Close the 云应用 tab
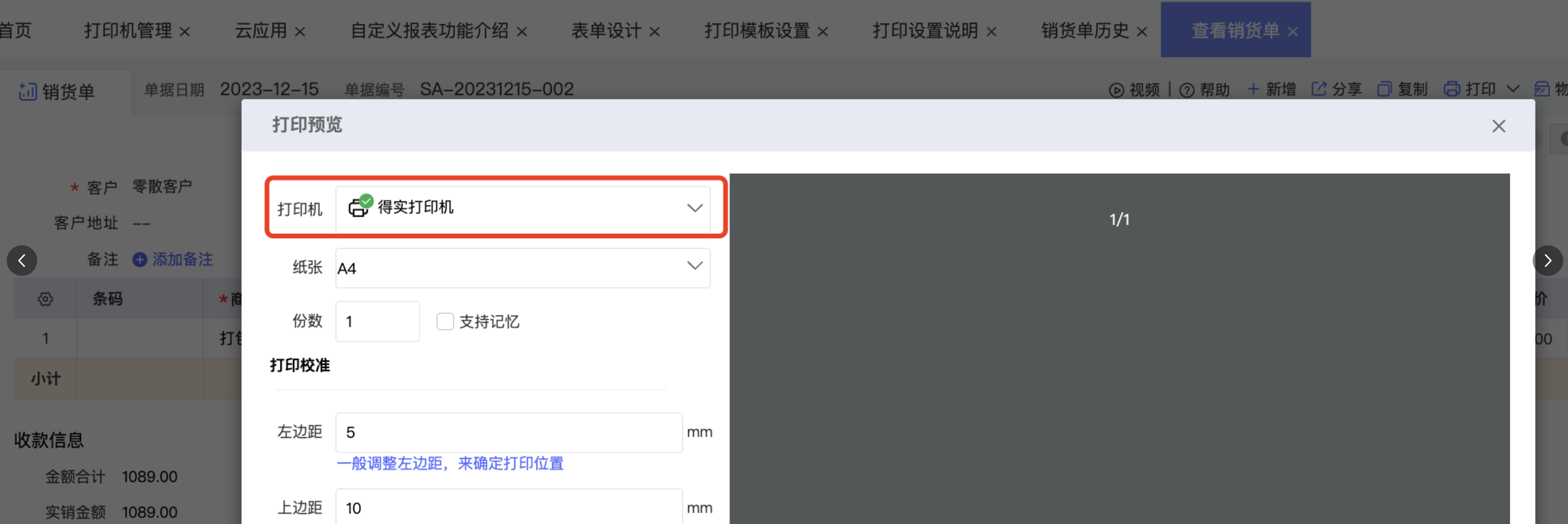Image resolution: width=1568 pixels, height=524 pixels. 300,31
